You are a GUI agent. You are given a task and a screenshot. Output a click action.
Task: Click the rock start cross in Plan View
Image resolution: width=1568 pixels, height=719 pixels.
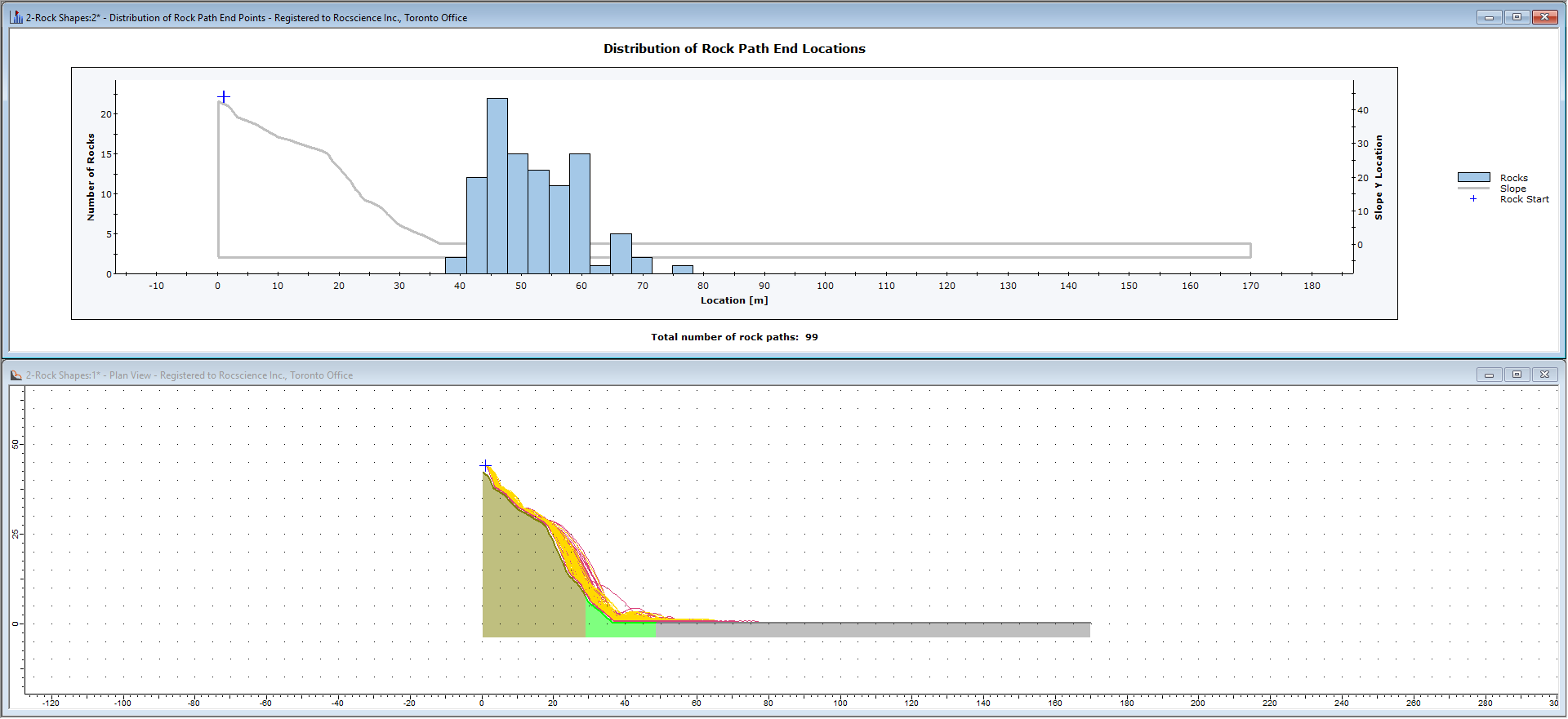pos(485,465)
